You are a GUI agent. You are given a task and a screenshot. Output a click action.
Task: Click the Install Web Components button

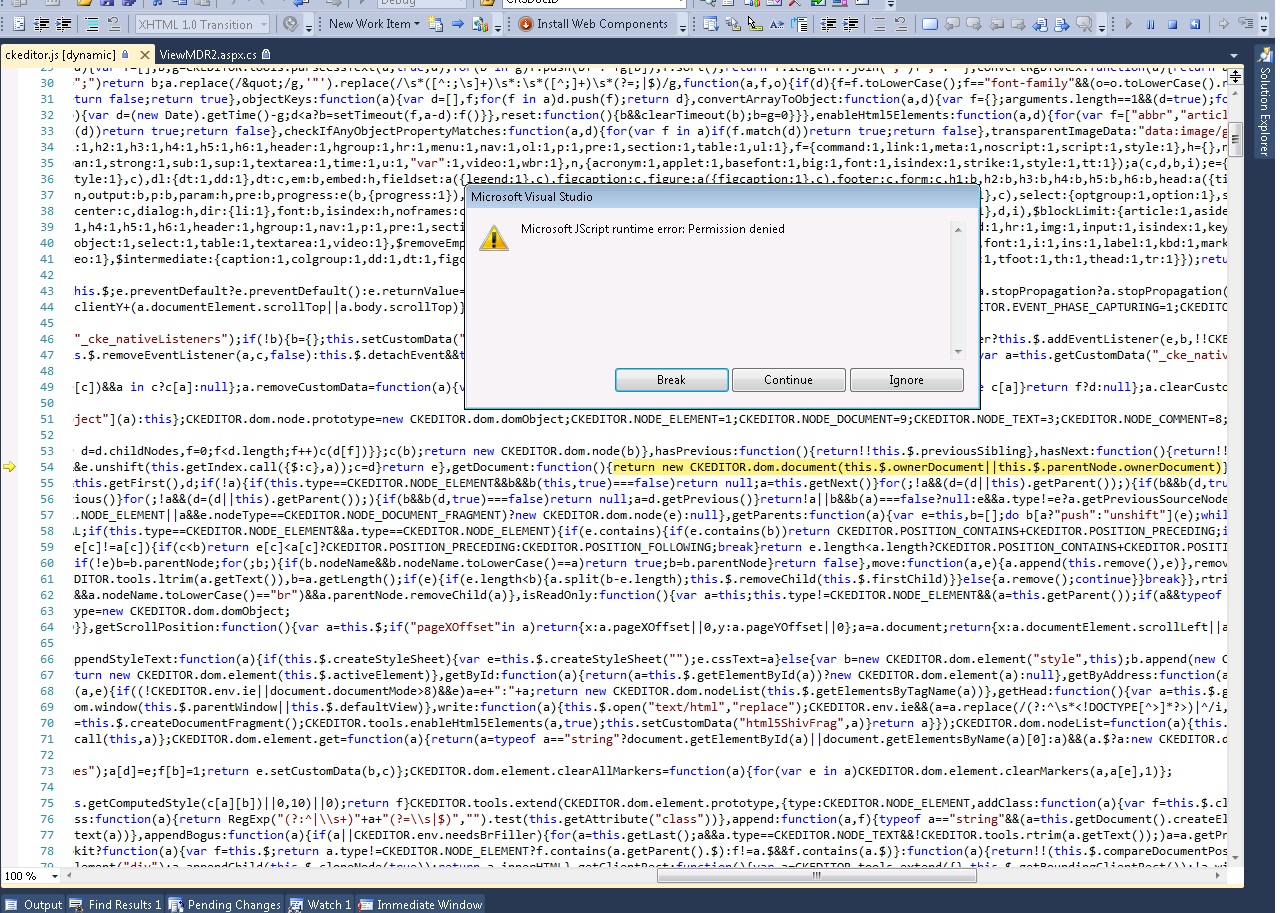pyautogui.click(x=592, y=24)
